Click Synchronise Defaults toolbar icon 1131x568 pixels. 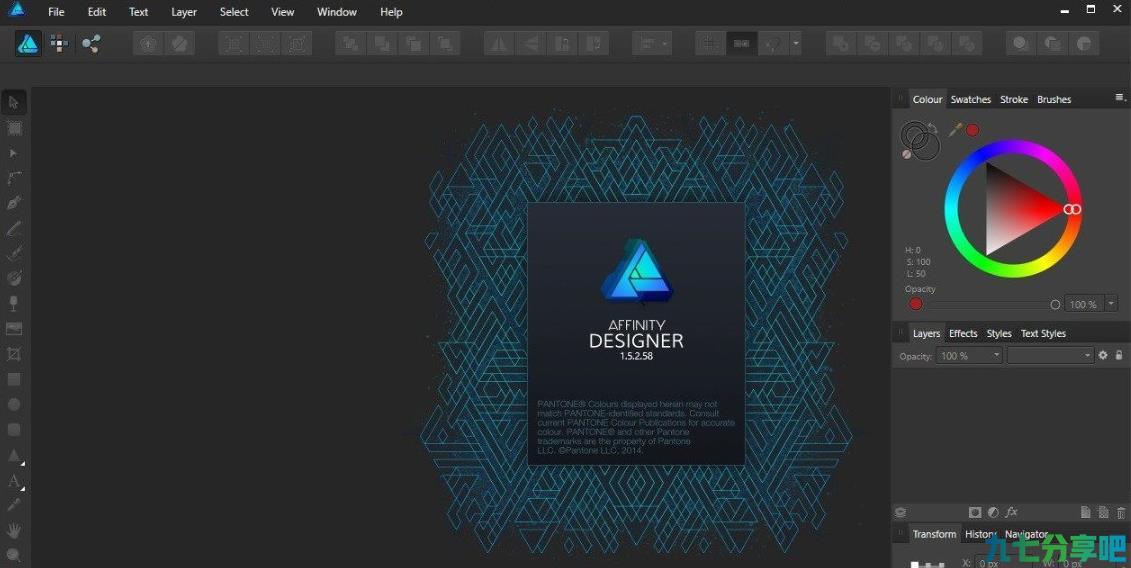pos(148,43)
